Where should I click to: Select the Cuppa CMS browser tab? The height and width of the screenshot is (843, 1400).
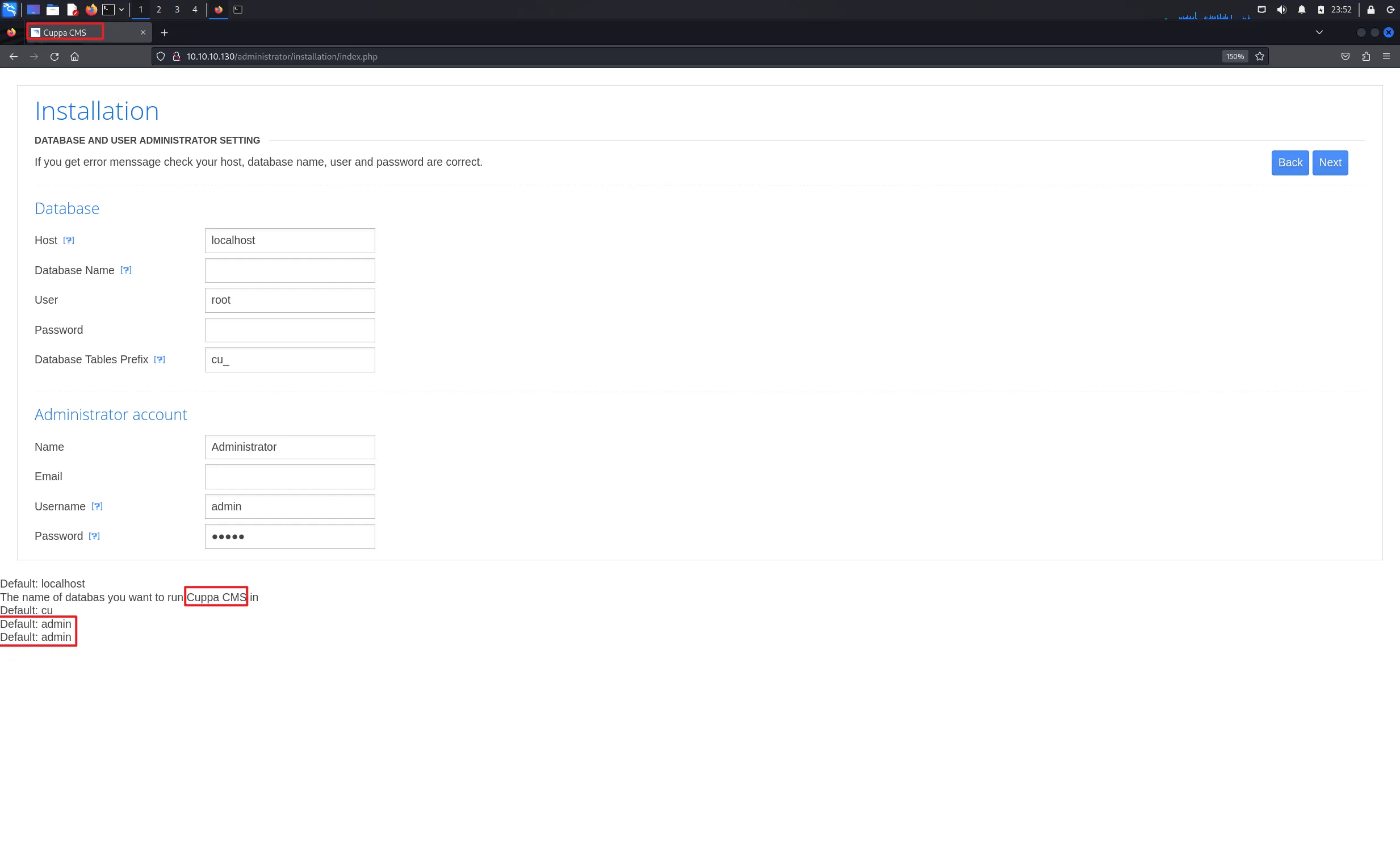85,32
